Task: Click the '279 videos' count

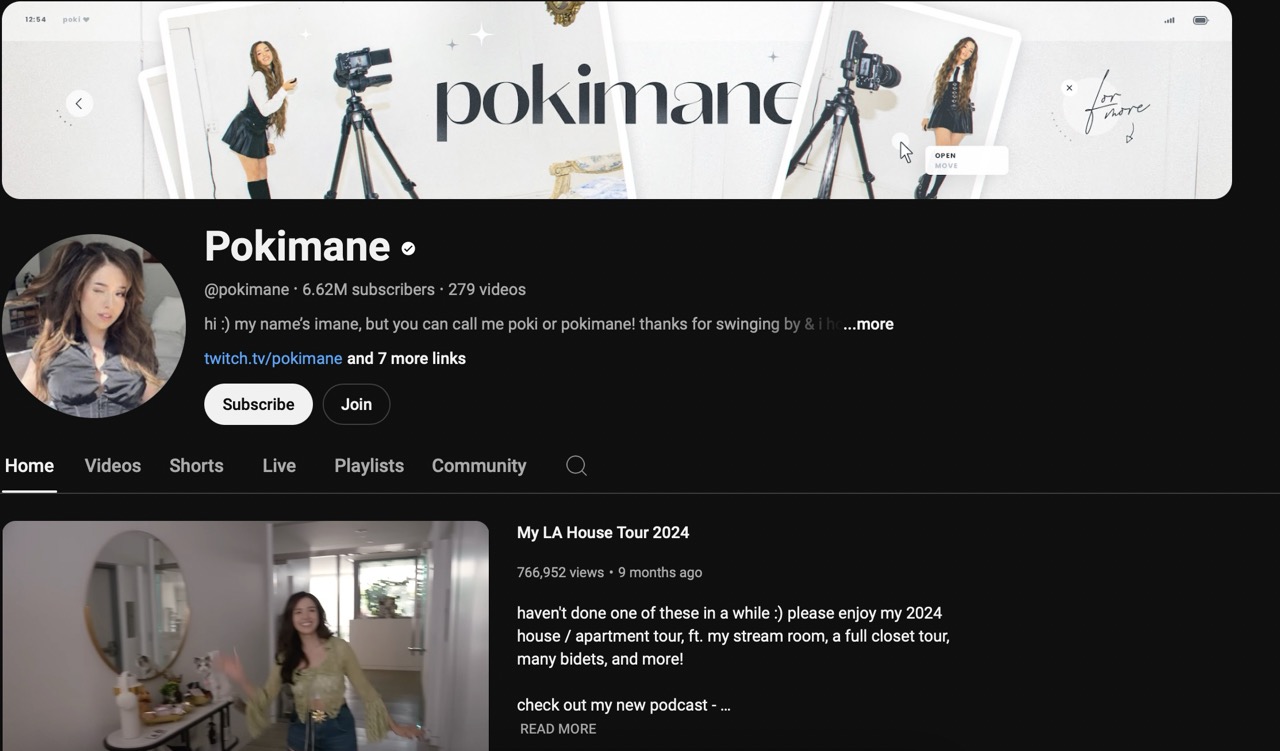Action: pos(487,289)
